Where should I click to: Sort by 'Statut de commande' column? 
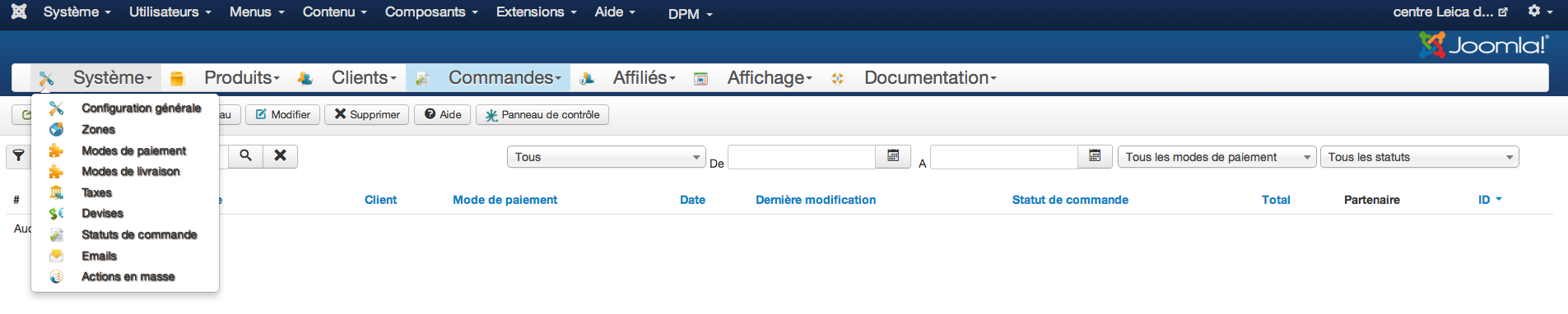1070,200
